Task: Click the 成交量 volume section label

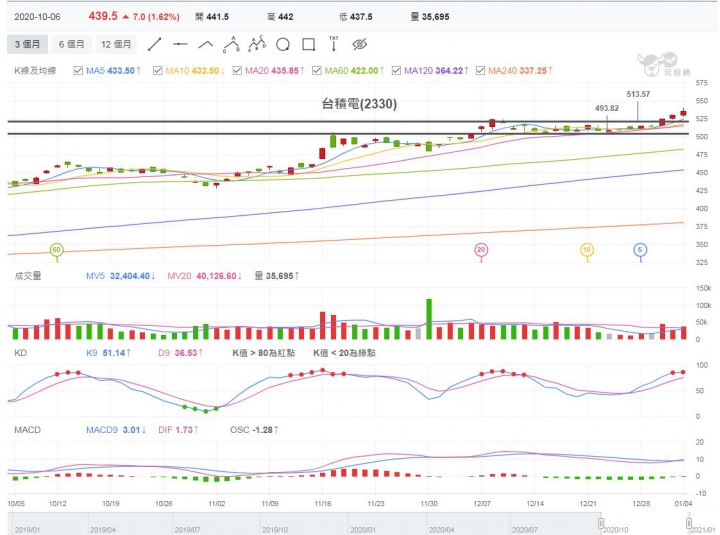Action: (x=28, y=276)
